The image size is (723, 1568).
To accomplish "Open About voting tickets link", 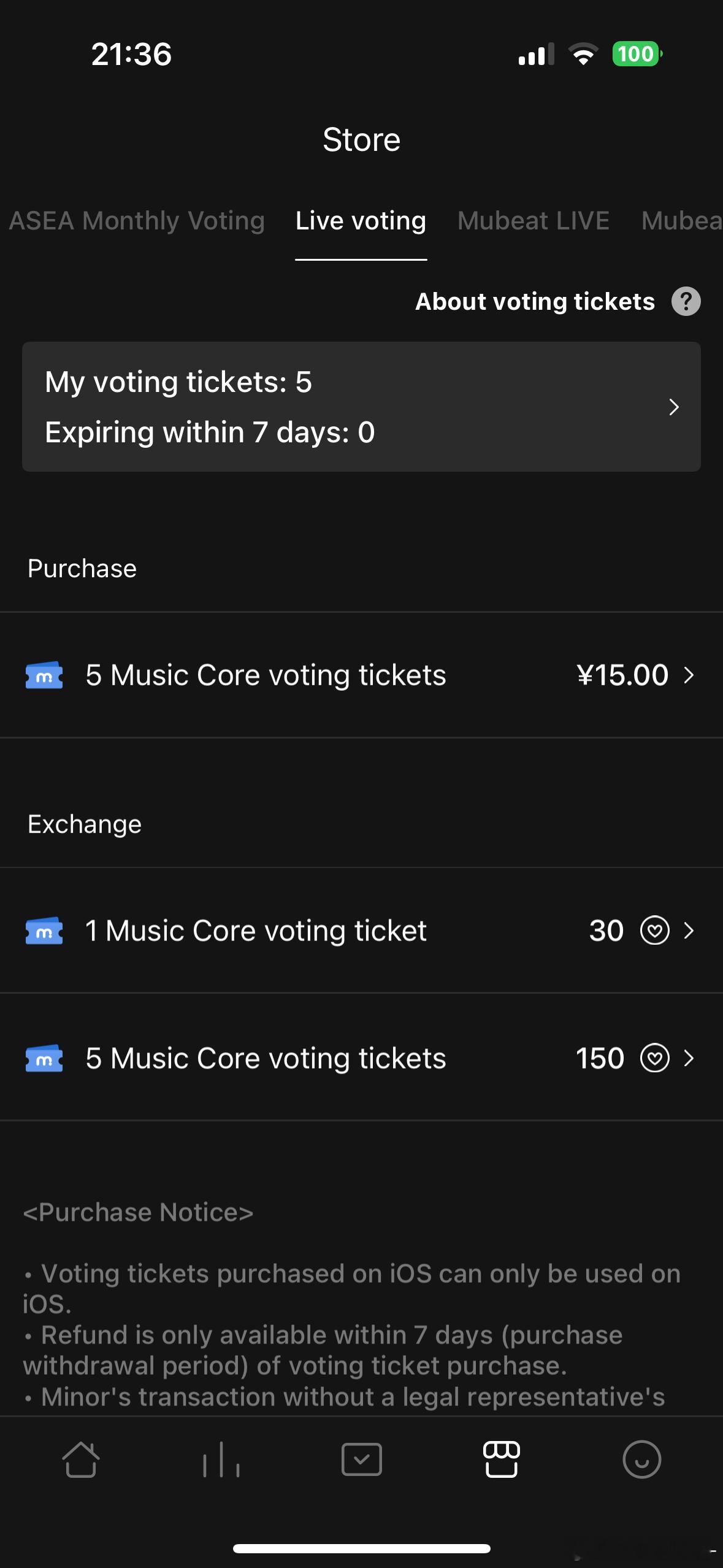I will [535, 302].
